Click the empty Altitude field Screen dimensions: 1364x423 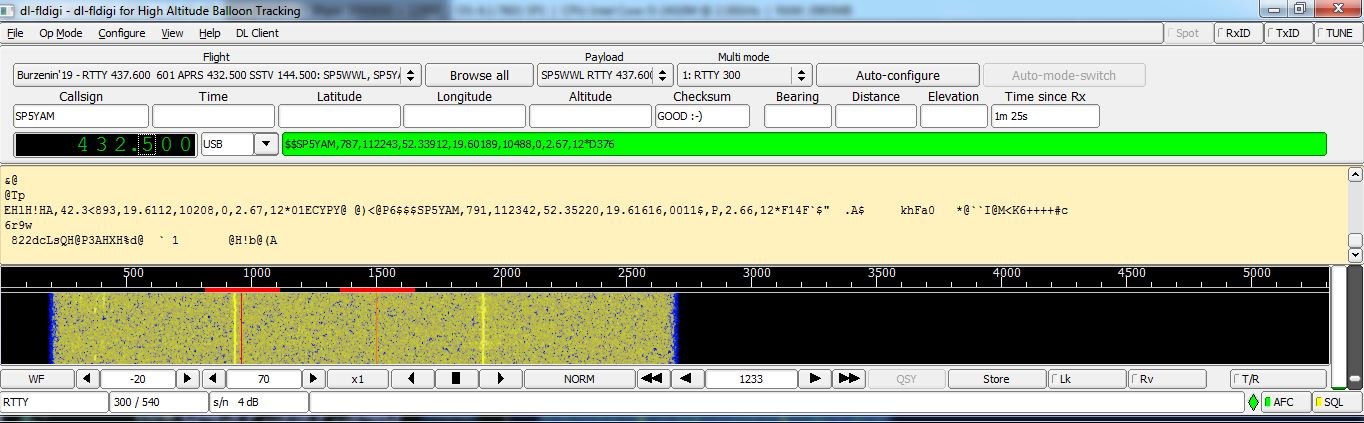point(590,116)
